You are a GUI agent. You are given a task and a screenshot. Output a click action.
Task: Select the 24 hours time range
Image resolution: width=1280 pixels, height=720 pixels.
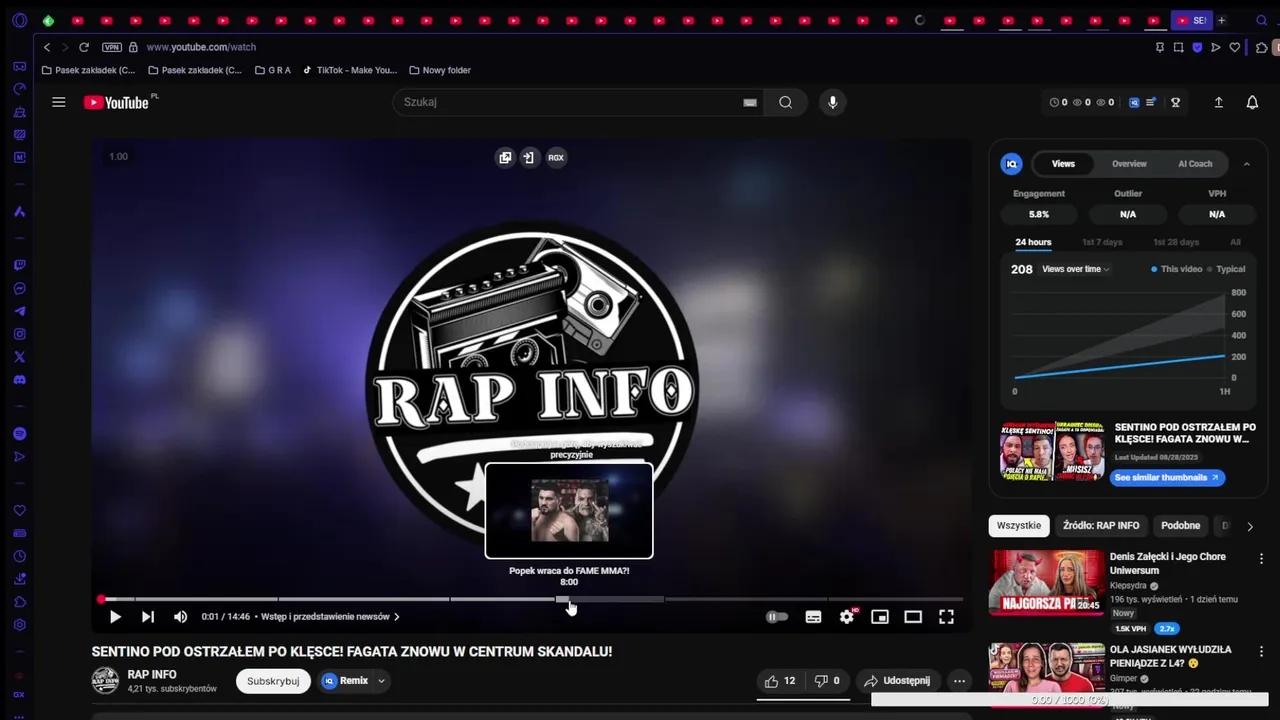point(1033,242)
